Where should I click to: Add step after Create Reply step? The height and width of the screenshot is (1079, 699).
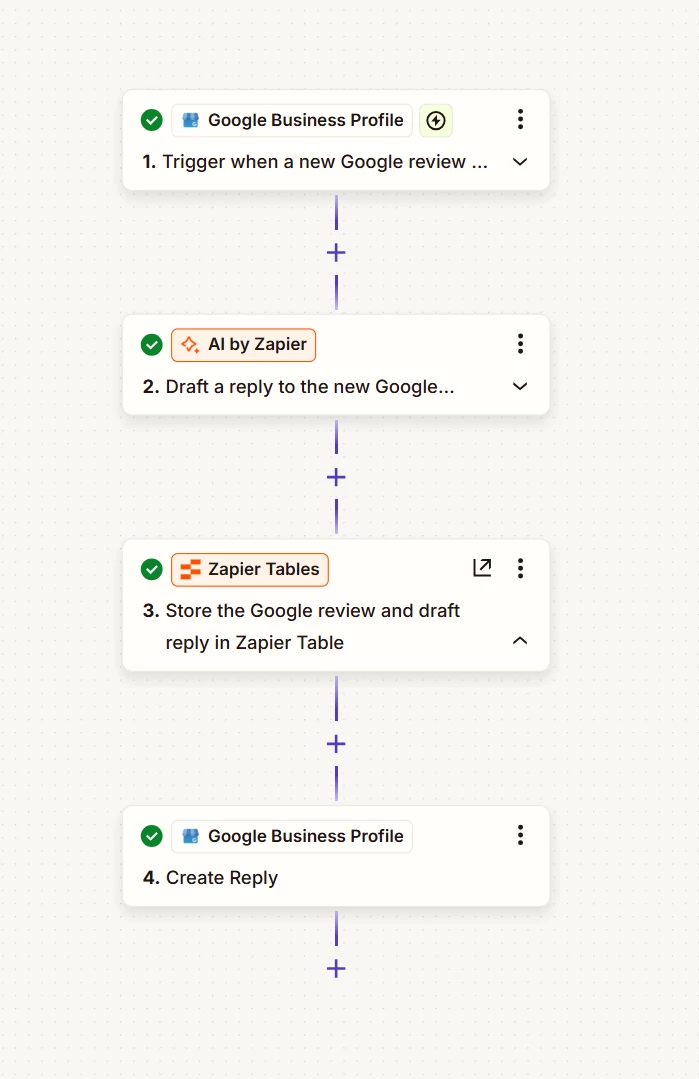(x=336, y=969)
